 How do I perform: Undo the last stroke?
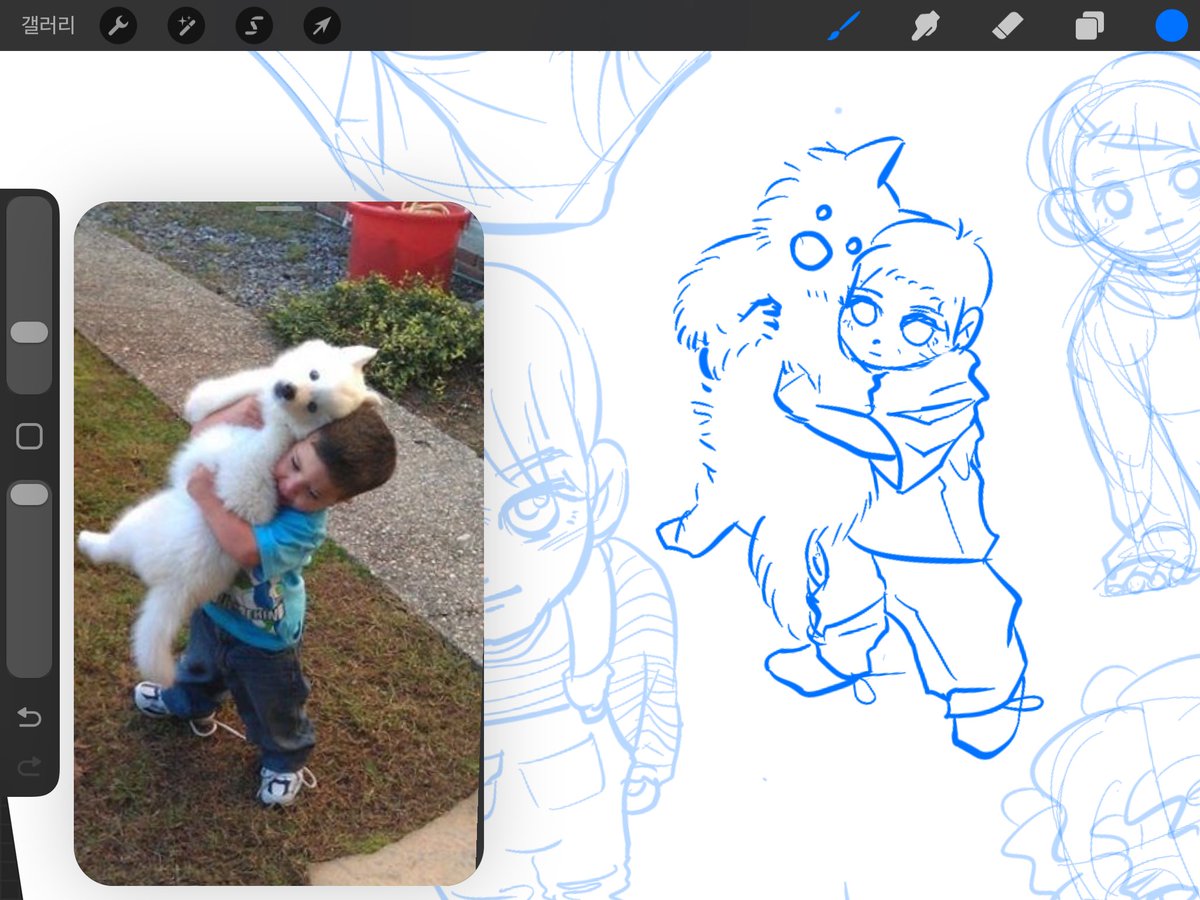coord(29,717)
